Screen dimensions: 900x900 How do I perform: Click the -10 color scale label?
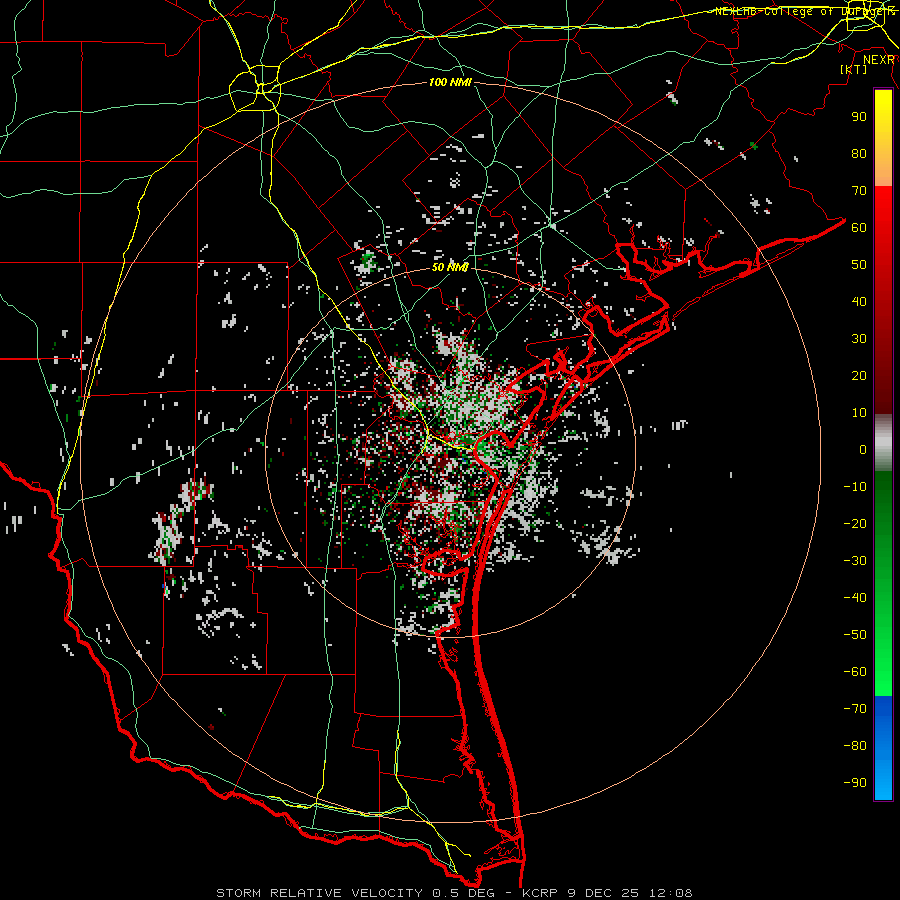pyautogui.click(x=855, y=487)
